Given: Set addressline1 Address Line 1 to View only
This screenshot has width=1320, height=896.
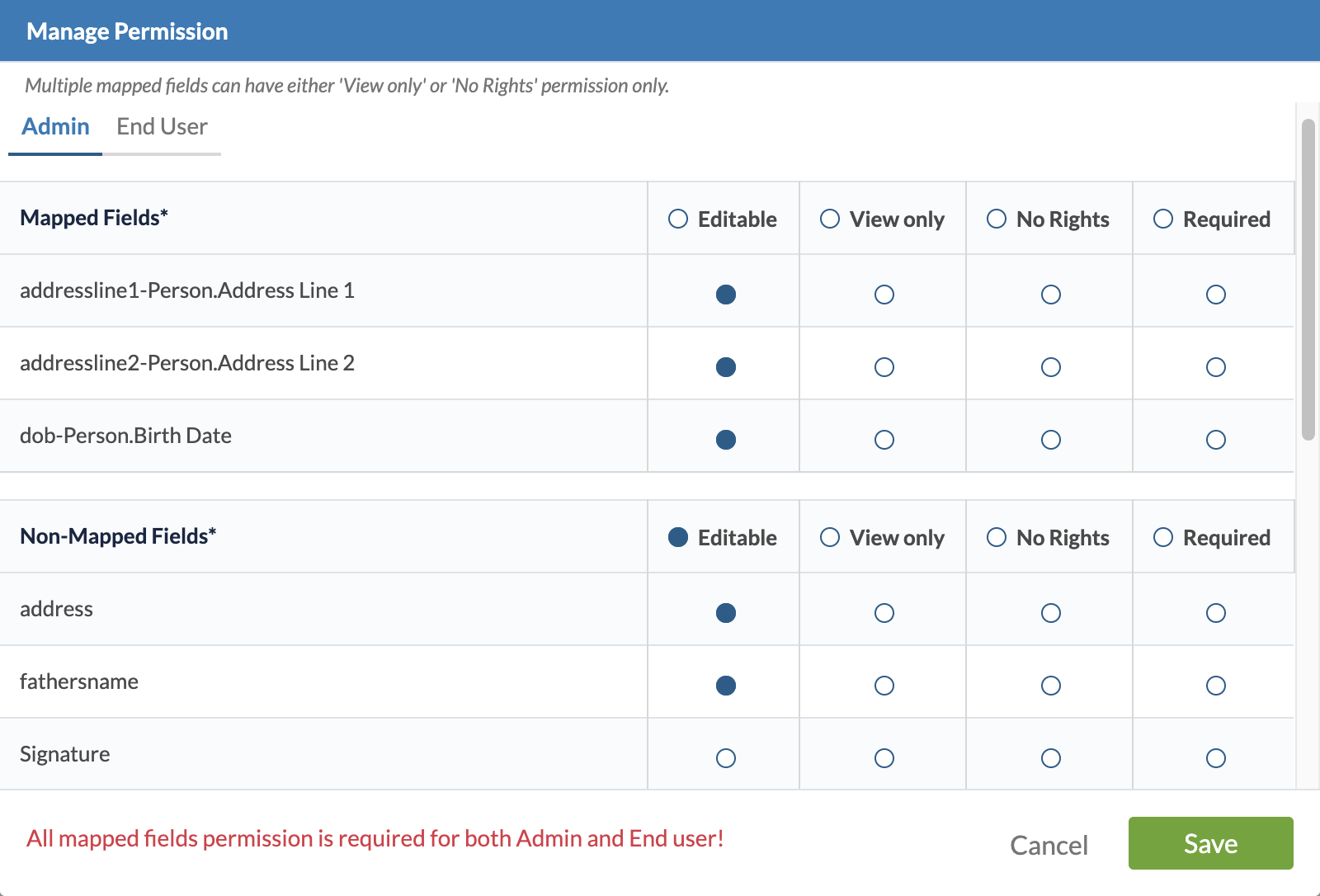Looking at the screenshot, I should [884, 295].
